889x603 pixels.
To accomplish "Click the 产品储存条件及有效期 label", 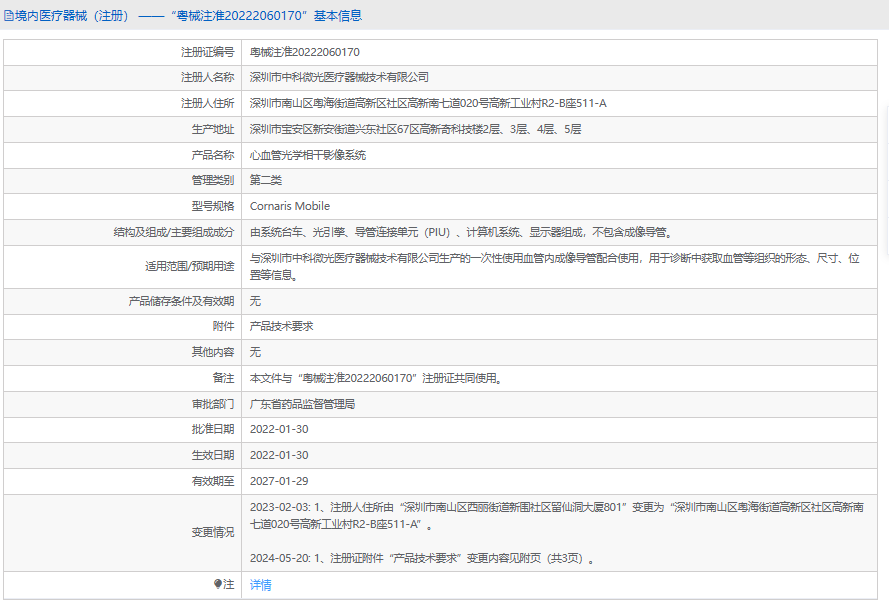I will click(x=181, y=302).
